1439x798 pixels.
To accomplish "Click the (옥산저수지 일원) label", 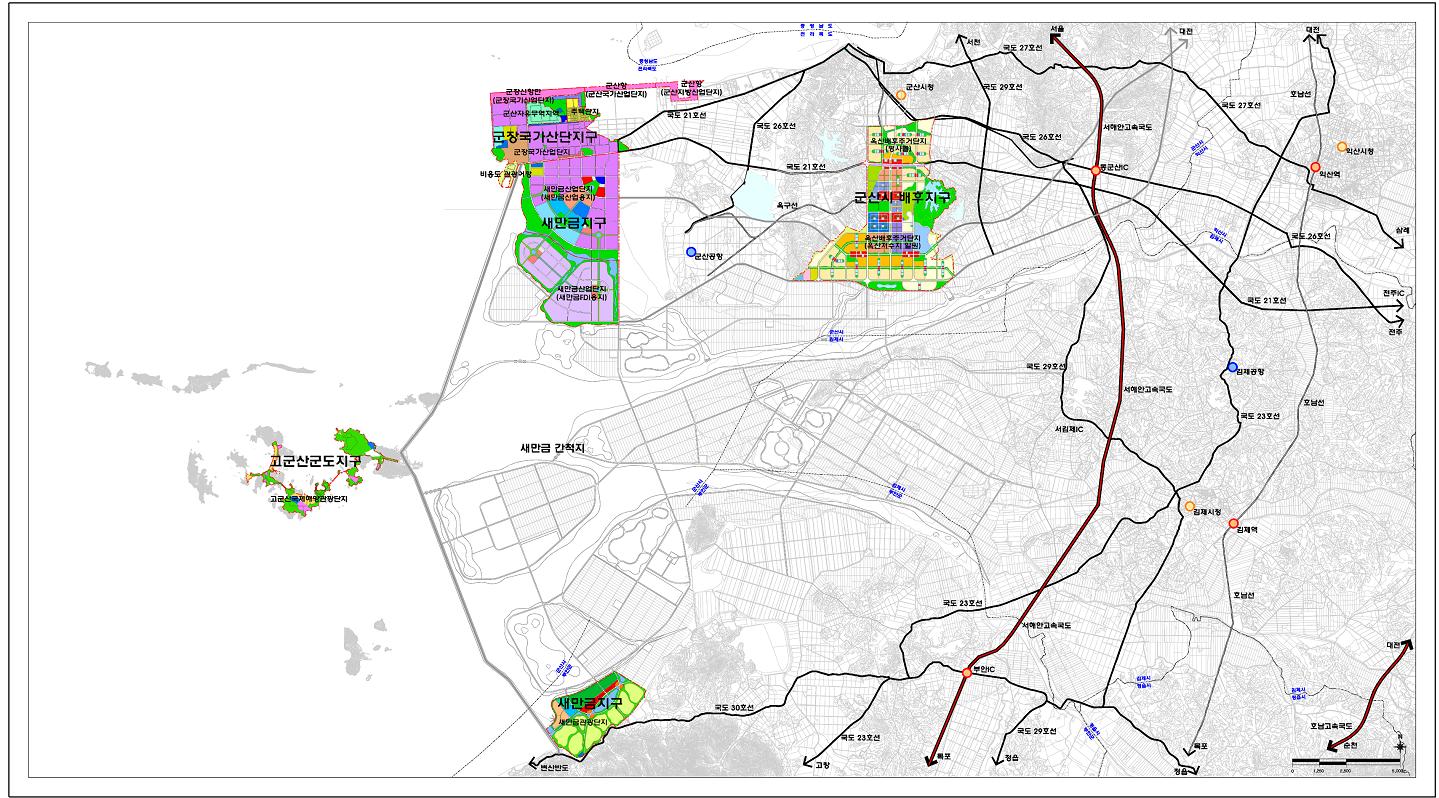I will pyautogui.click(x=892, y=245).
